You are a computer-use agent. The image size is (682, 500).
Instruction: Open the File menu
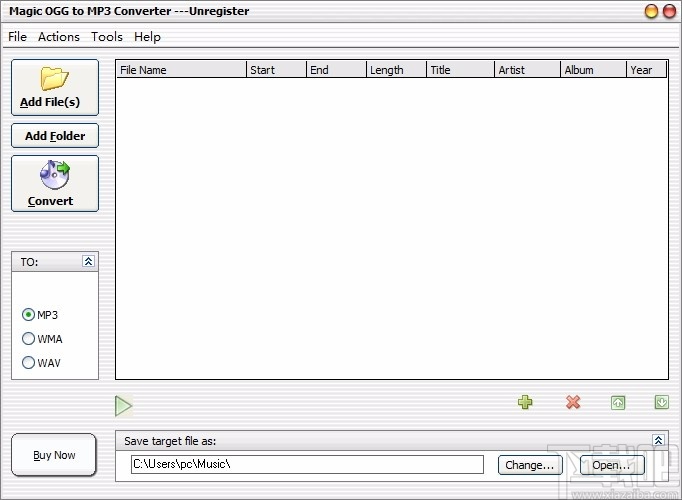pos(17,37)
